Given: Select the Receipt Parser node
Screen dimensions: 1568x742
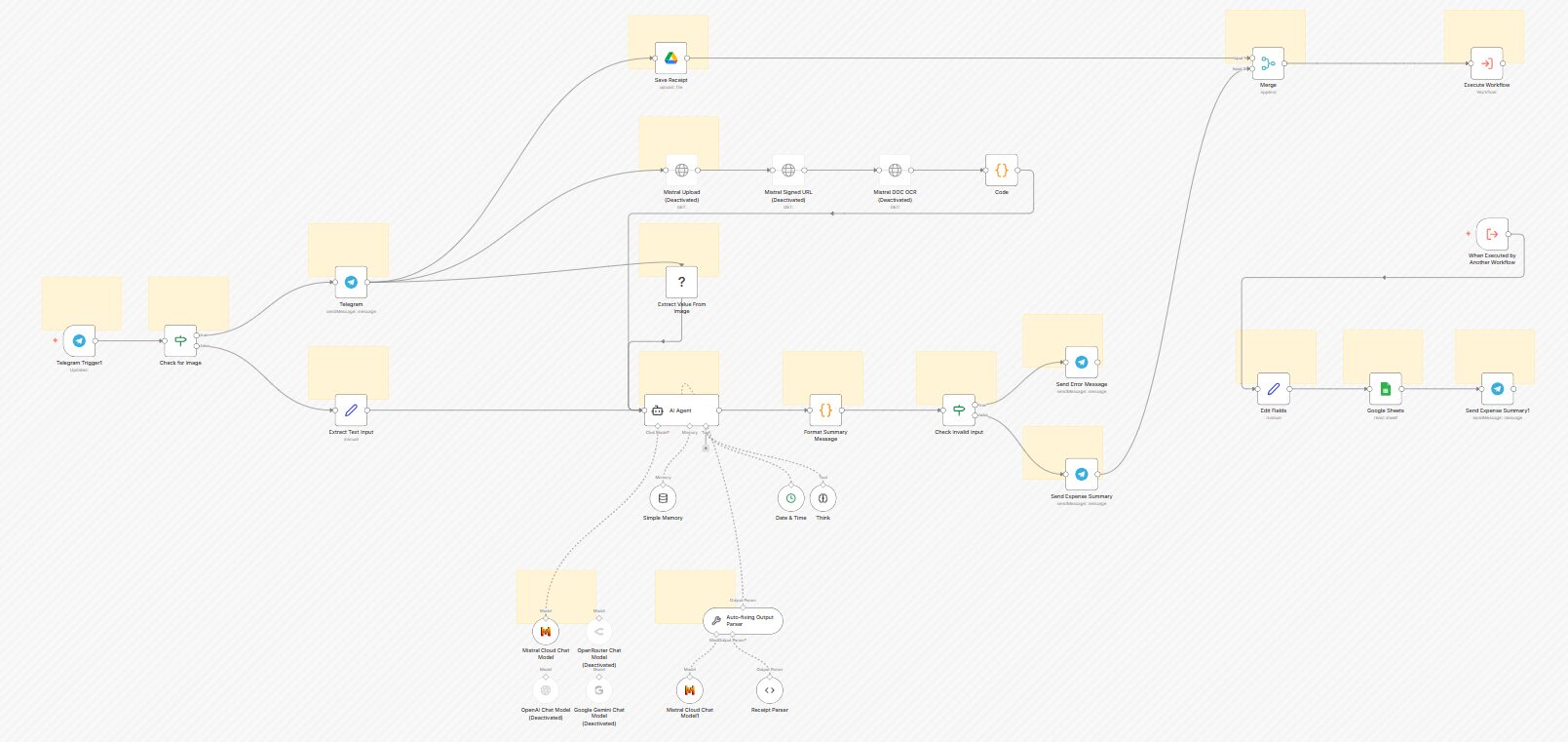Looking at the screenshot, I should click(x=769, y=690).
